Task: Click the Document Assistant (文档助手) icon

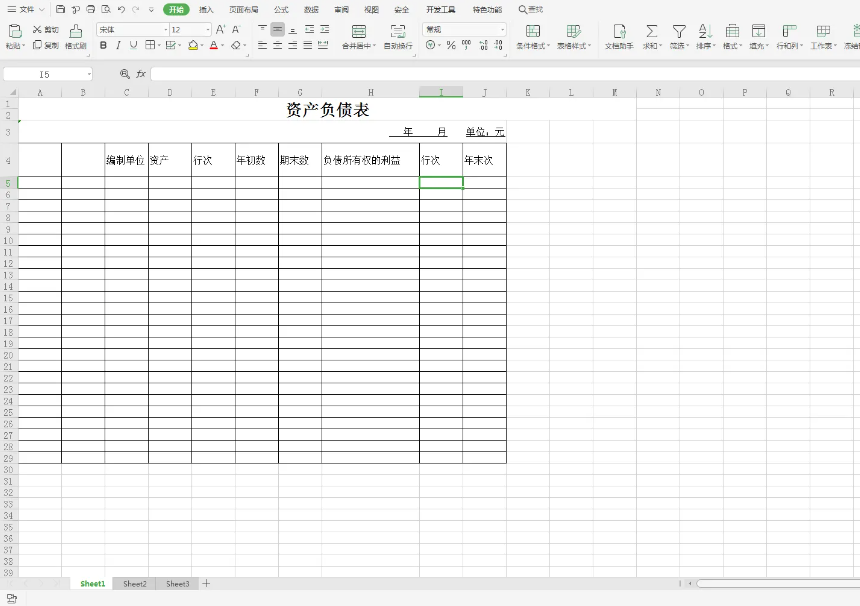Action: 619,31
